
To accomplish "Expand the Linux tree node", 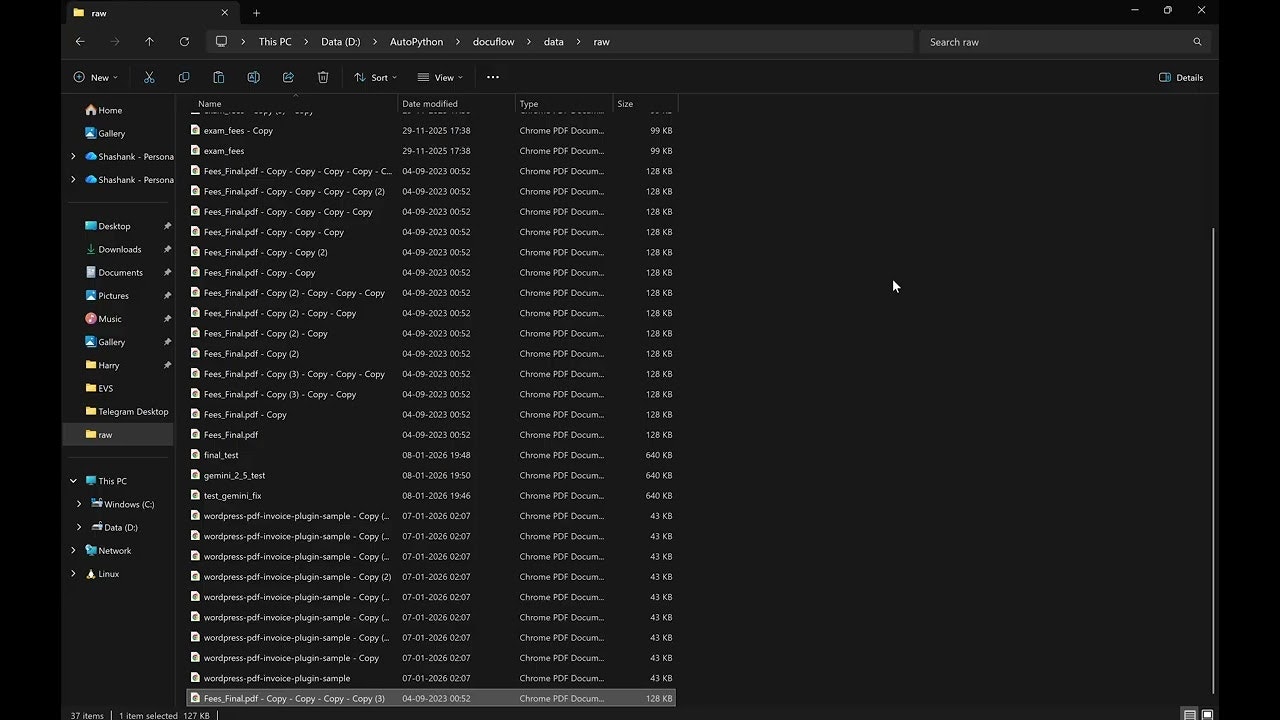I will coord(73,574).
